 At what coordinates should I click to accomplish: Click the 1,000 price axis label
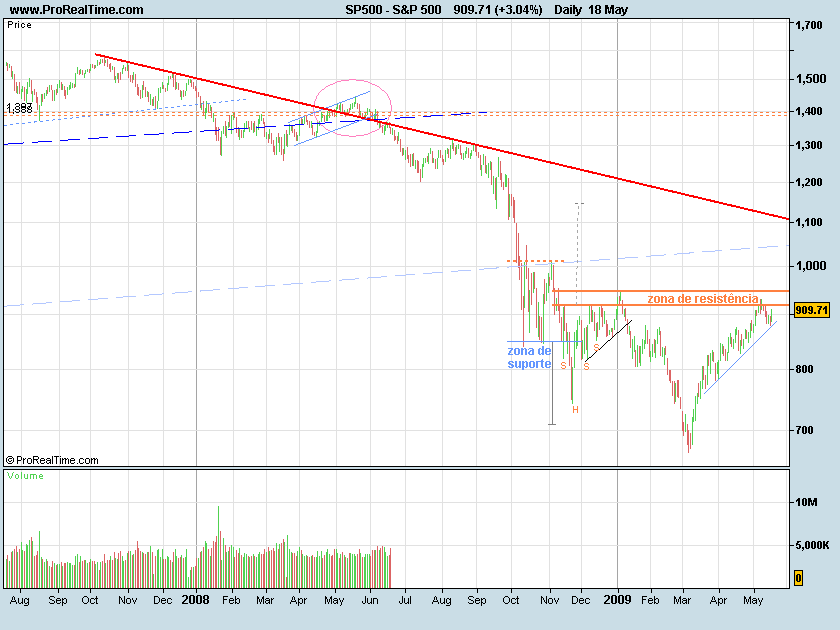click(811, 266)
